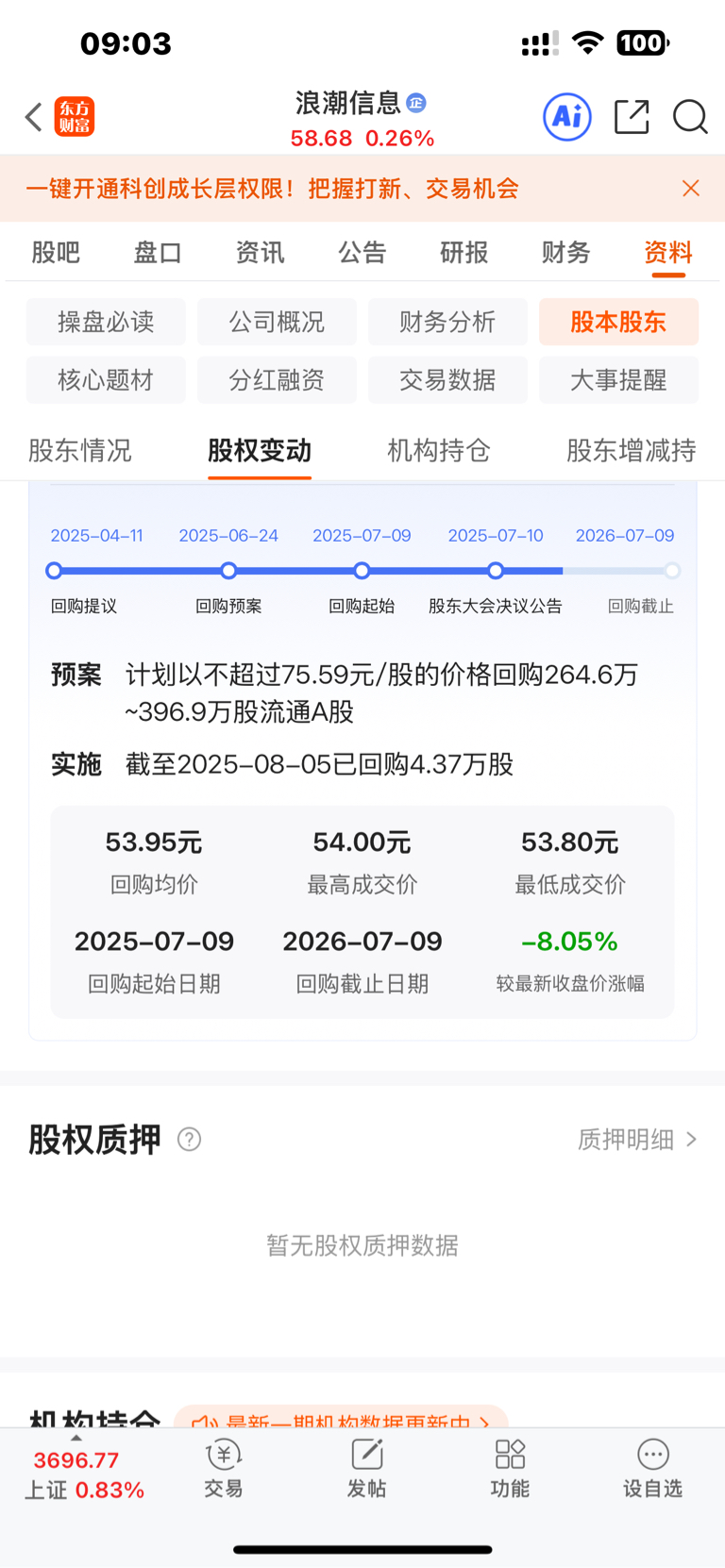
Task: Tap the battery indicator in status bar
Action: coord(643,42)
